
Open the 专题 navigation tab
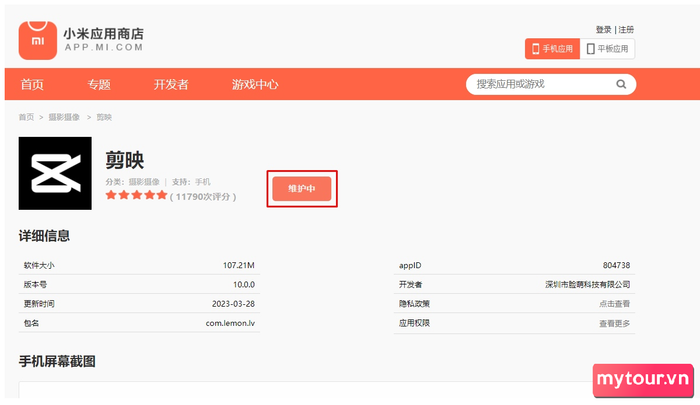point(99,84)
